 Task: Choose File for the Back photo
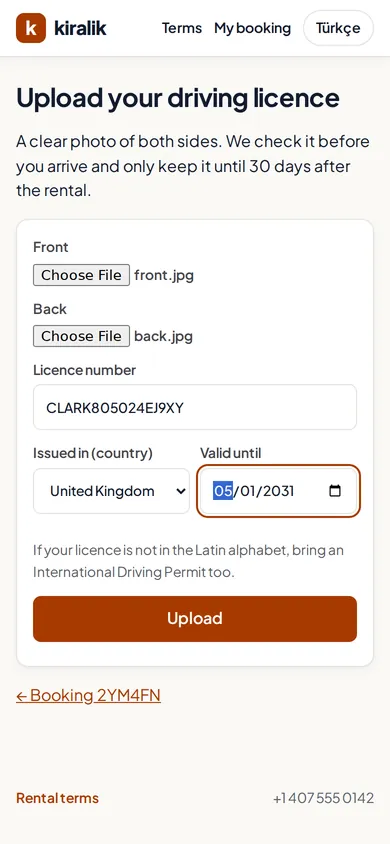click(x=81, y=336)
